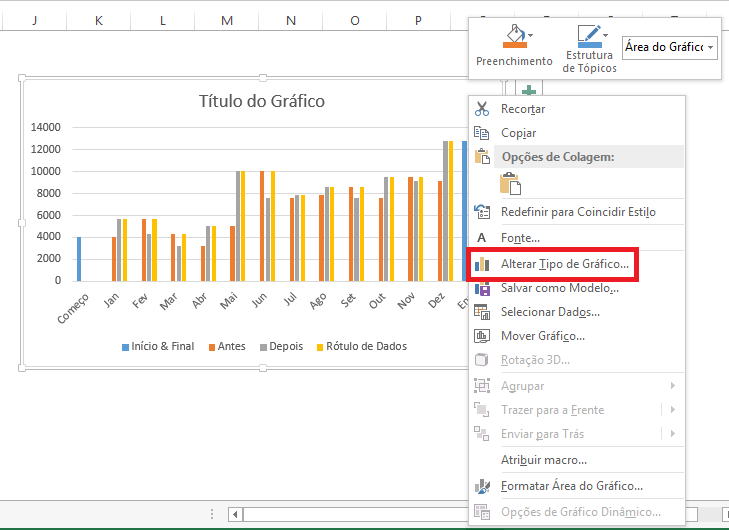Click the chart's top-left resize handle
Screen dimensions: 729x530
coord(22,78)
